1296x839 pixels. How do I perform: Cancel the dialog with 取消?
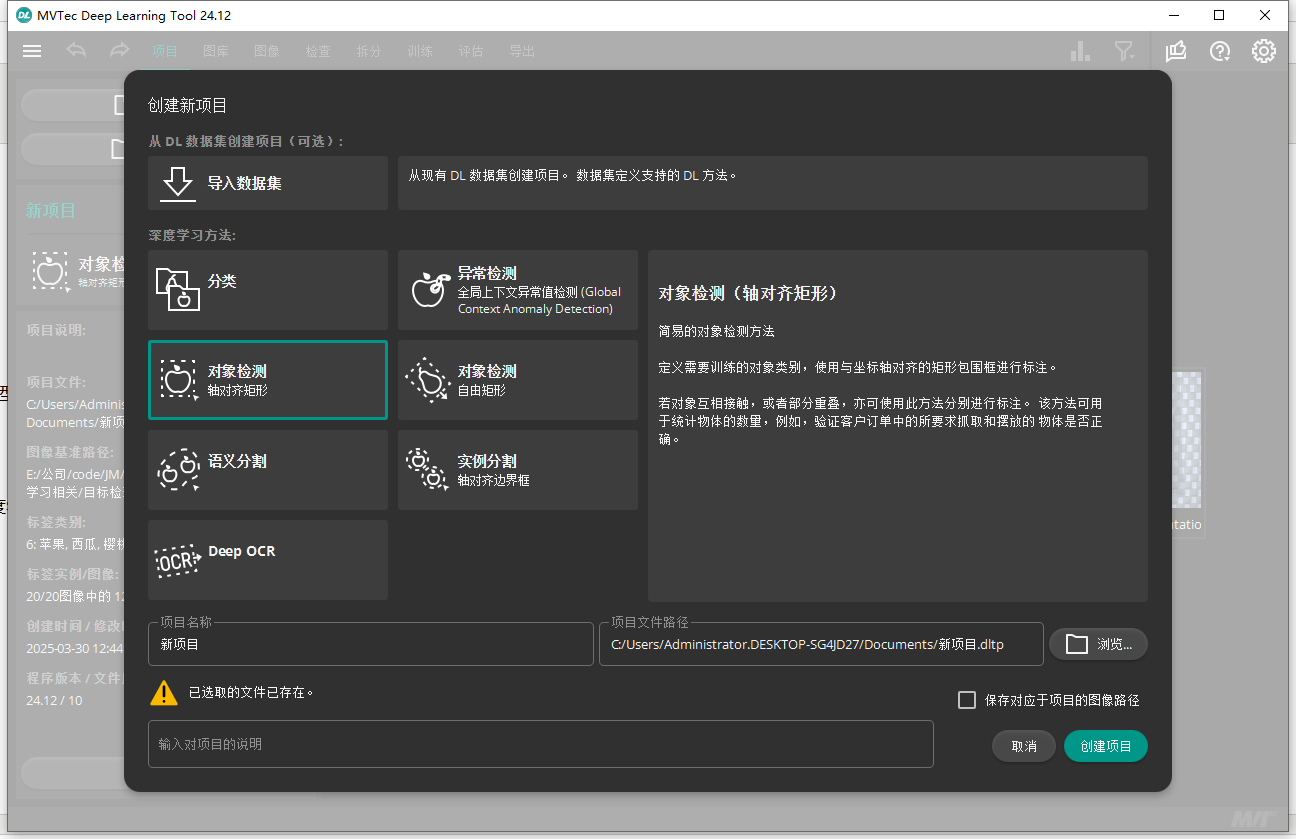[x=1024, y=746]
